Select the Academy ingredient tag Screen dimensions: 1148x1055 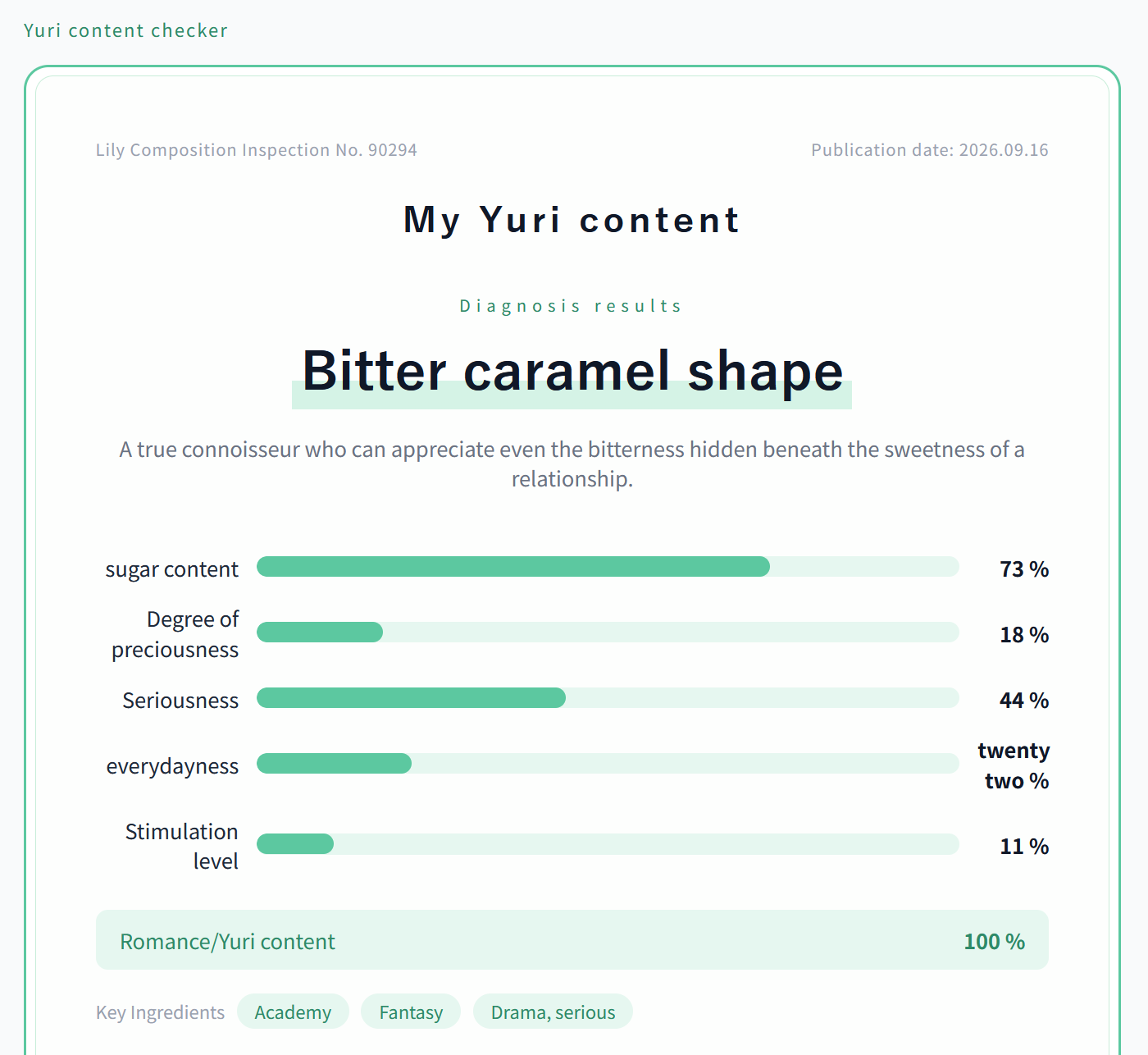click(293, 1012)
